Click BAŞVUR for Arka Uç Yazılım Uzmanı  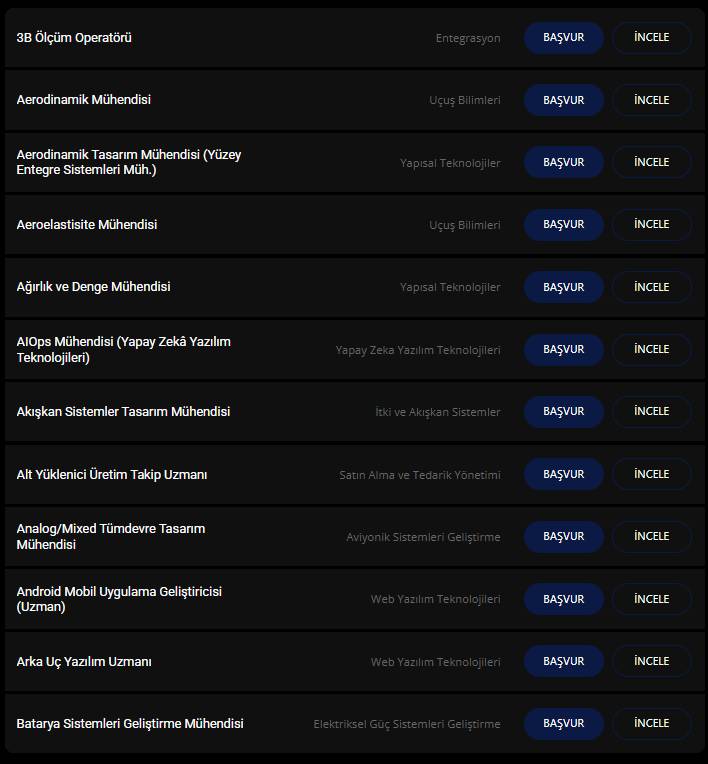click(564, 661)
